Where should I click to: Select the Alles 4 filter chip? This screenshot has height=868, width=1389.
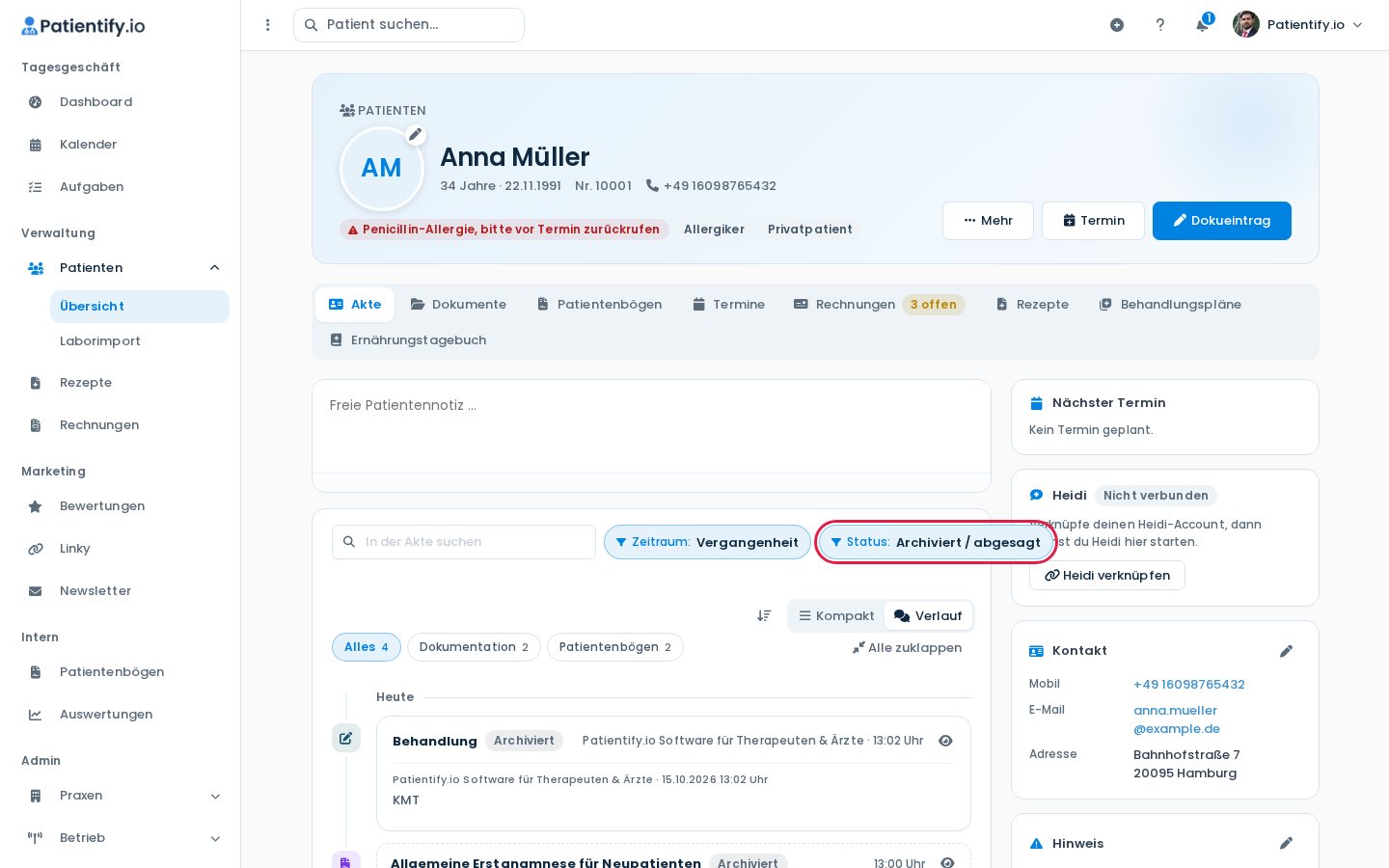(x=367, y=647)
